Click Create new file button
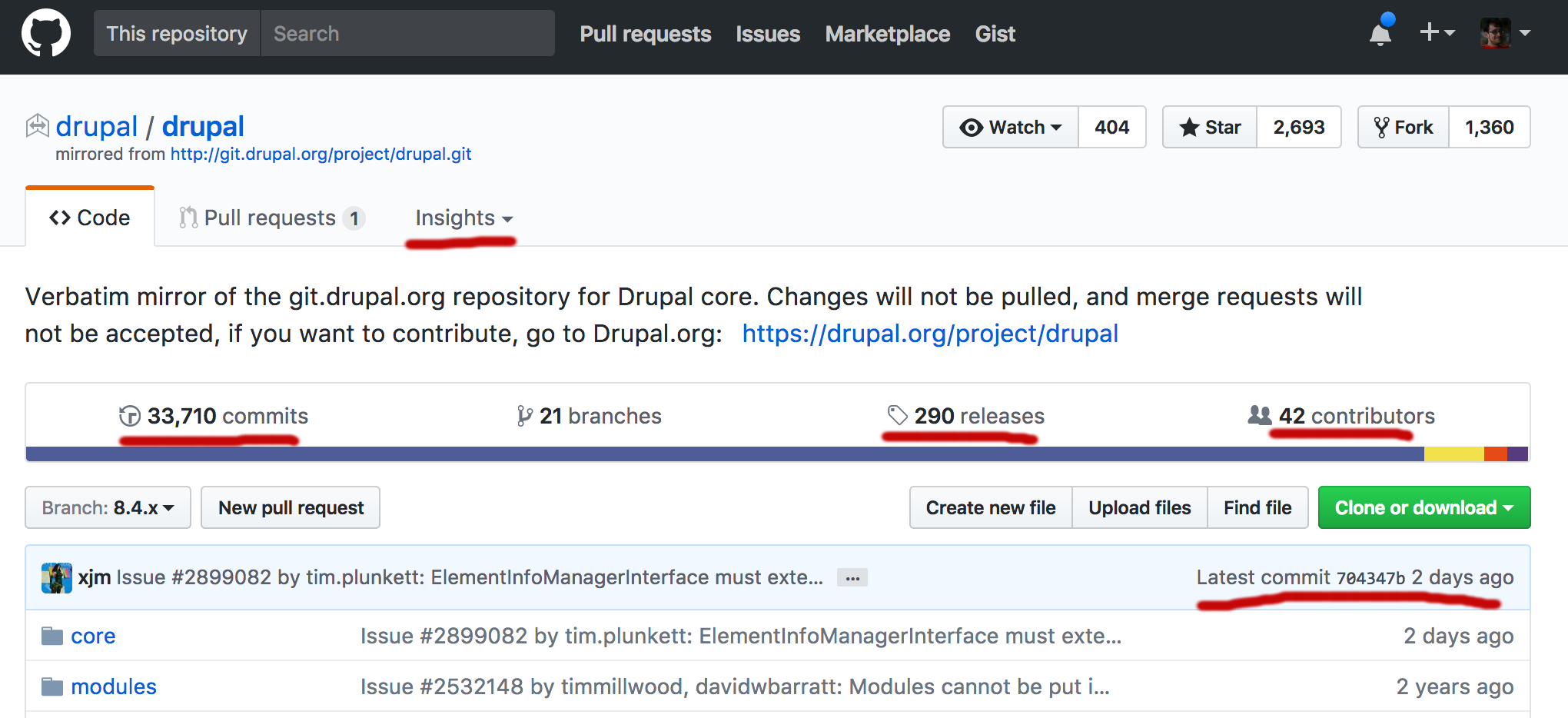This screenshot has width=1568, height=718. pos(991,507)
